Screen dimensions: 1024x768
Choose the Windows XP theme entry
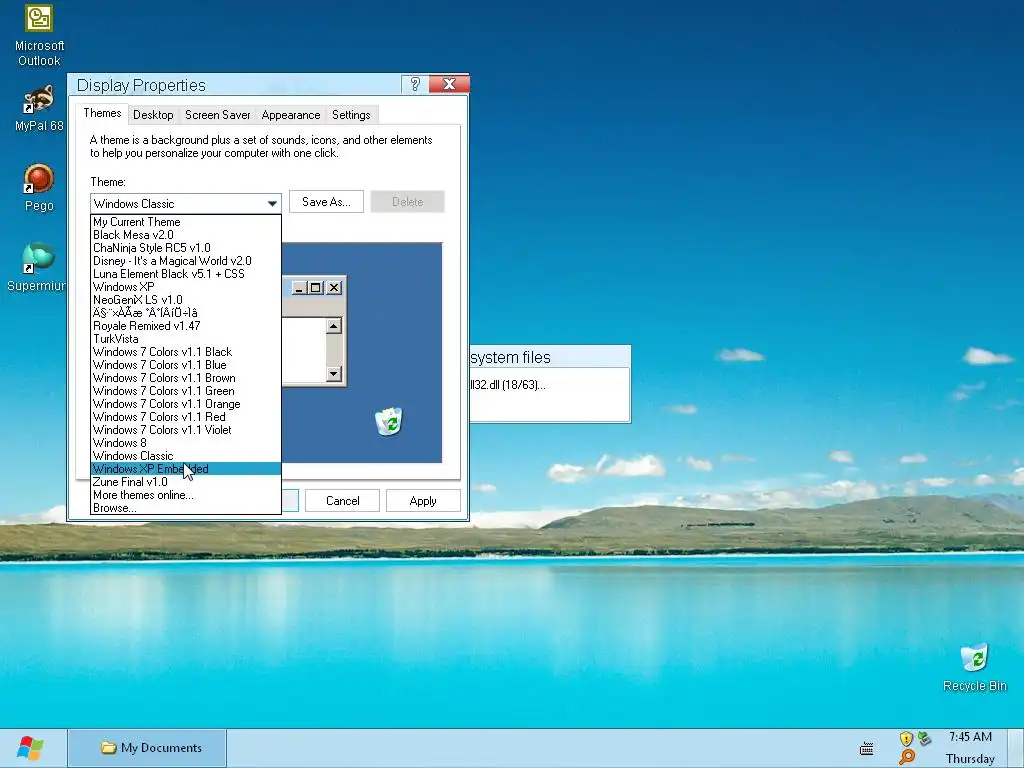pyautogui.click(x=185, y=287)
